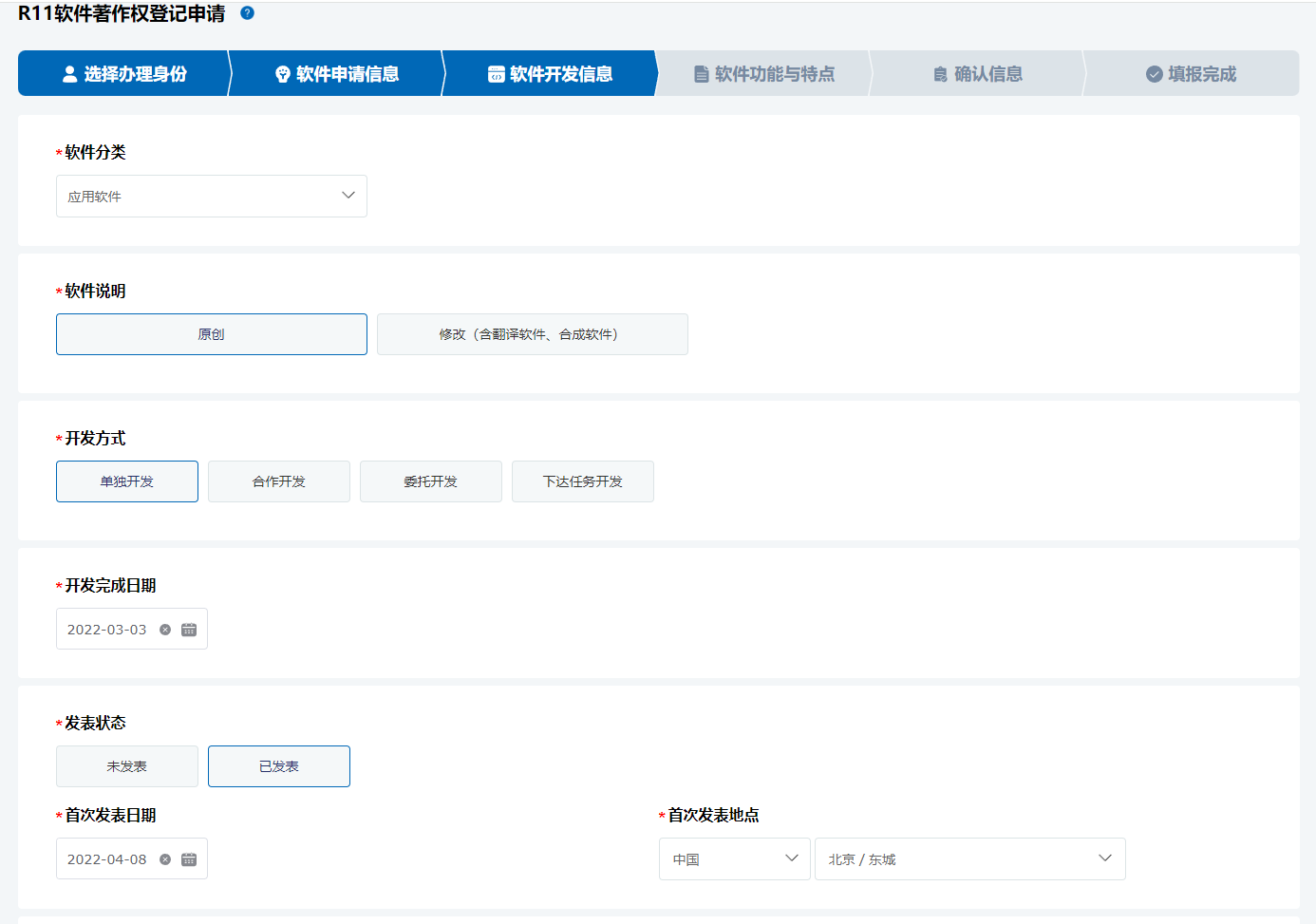Click the 开发完成日期 date input field
1316x924 pixels.
tap(107, 630)
